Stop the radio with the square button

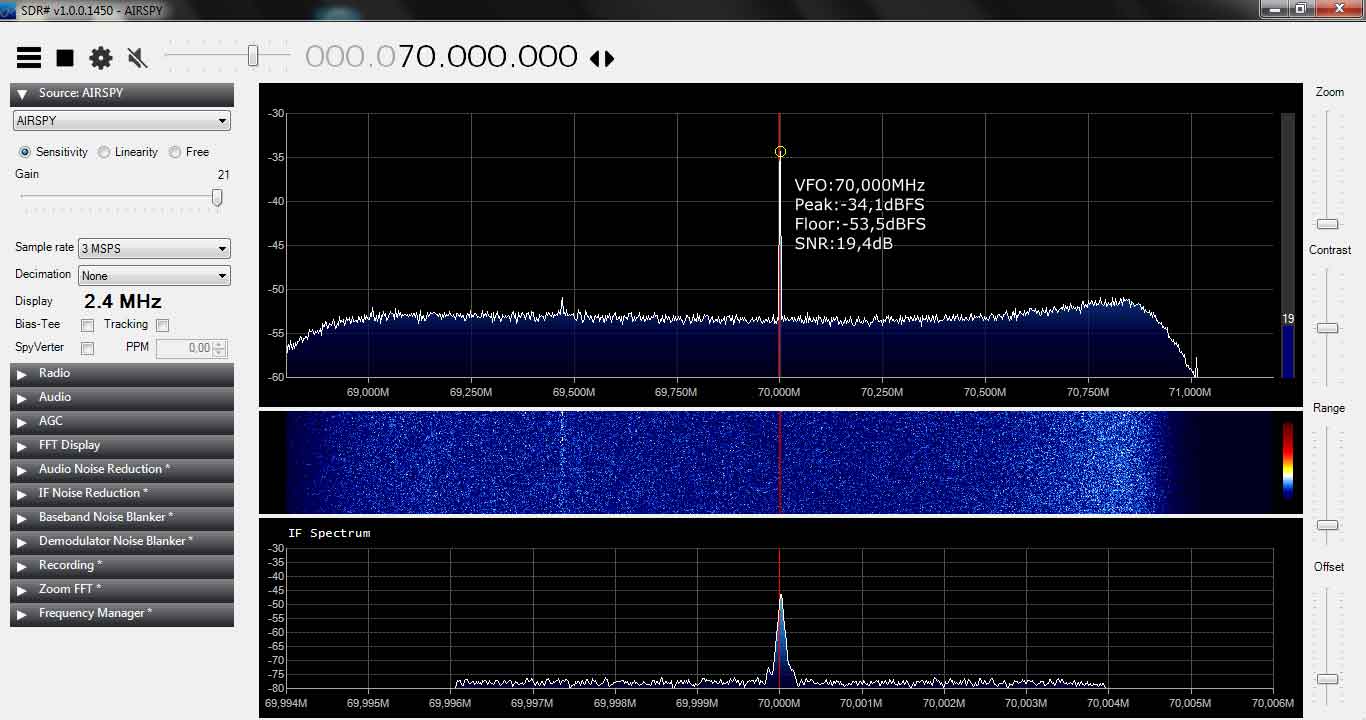coord(65,58)
